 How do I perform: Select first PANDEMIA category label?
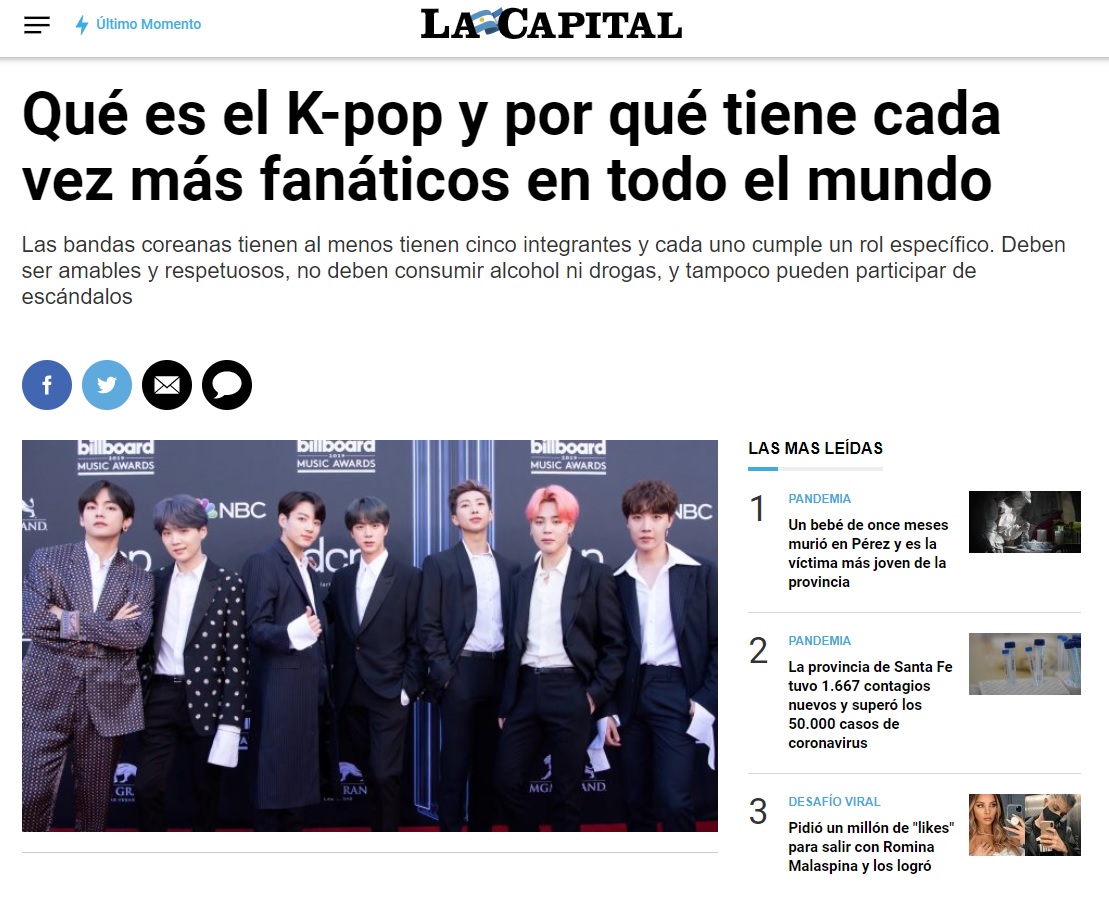click(819, 498)
